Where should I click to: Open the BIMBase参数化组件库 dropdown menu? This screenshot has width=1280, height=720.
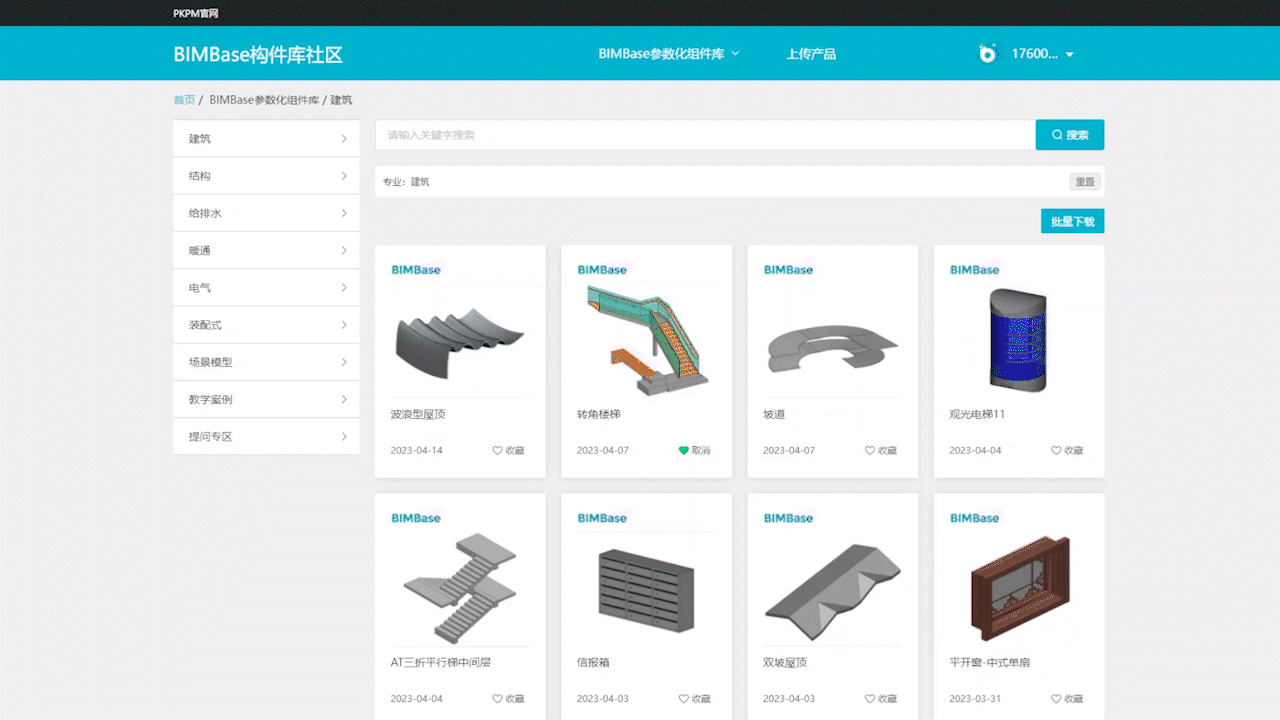tap(669, 54)
